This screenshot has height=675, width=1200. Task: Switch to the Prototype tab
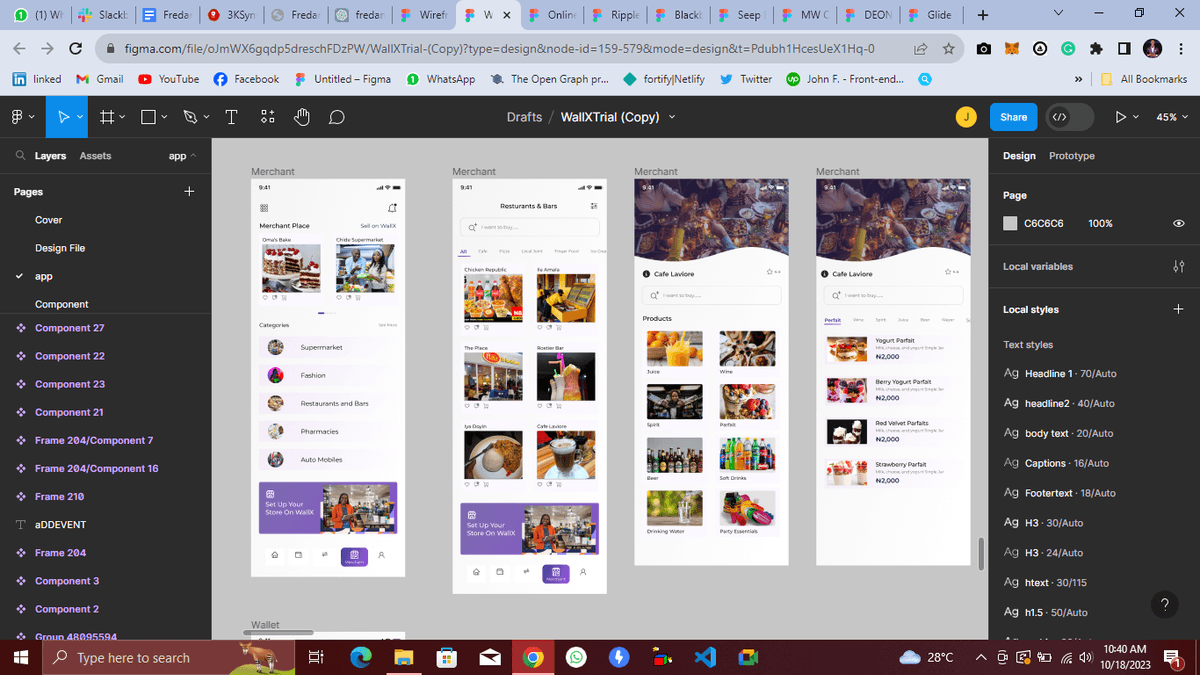point(1071,156)
